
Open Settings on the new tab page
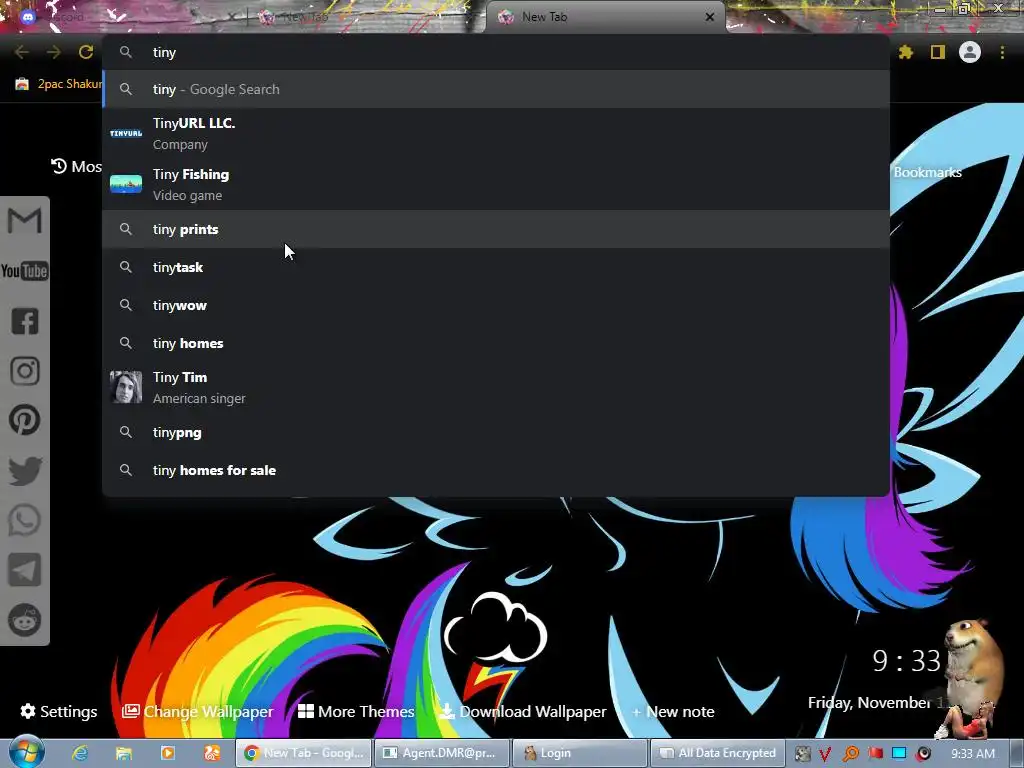coord(59,711)
